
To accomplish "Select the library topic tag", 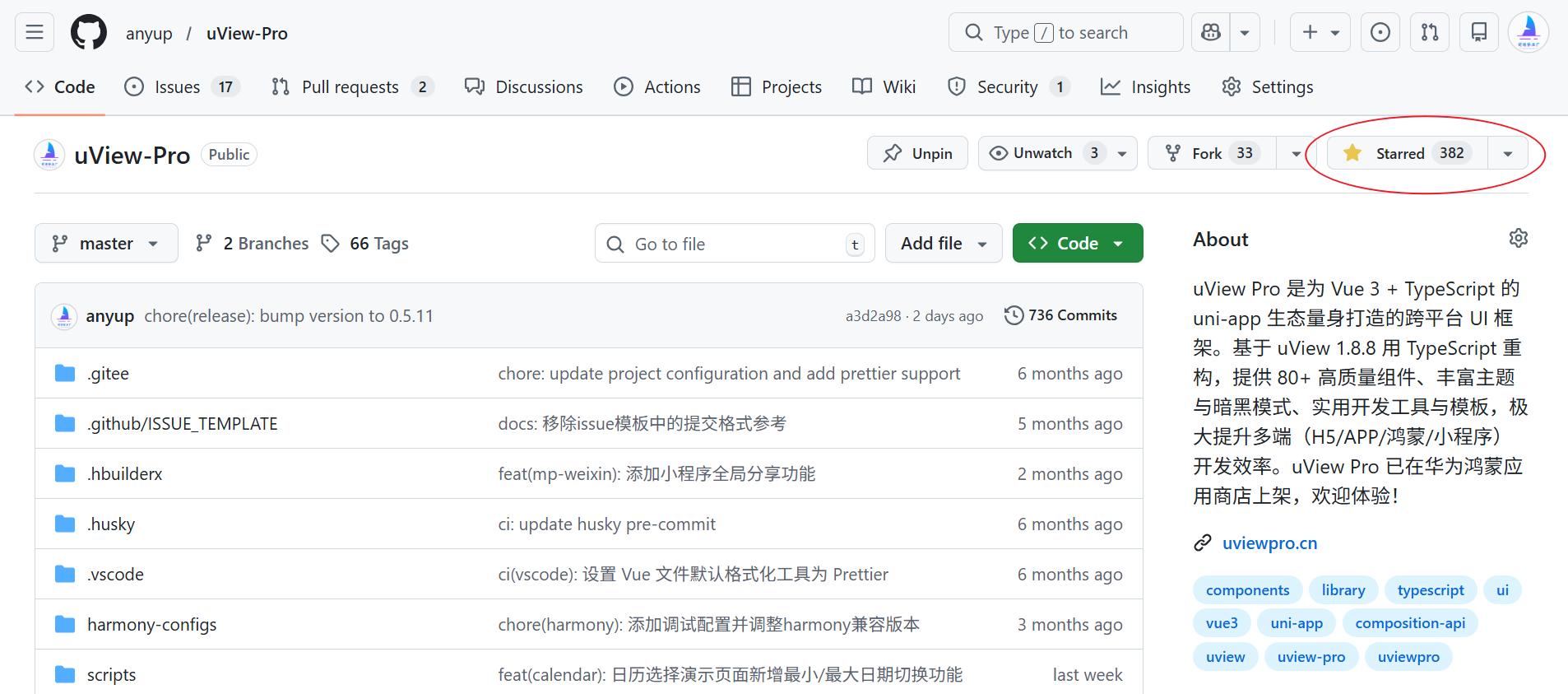I will pyautogui.click(x=1343, y=590).
